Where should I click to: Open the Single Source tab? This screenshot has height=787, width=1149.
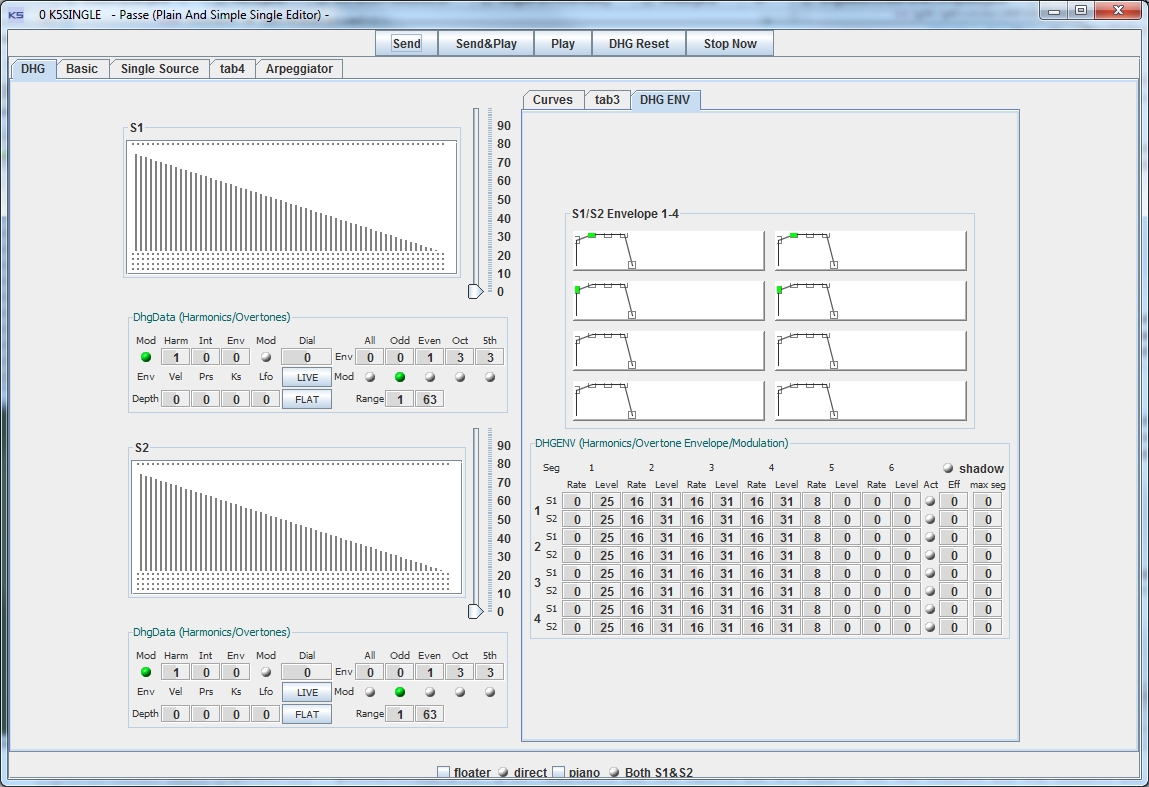tap(159, 69)
